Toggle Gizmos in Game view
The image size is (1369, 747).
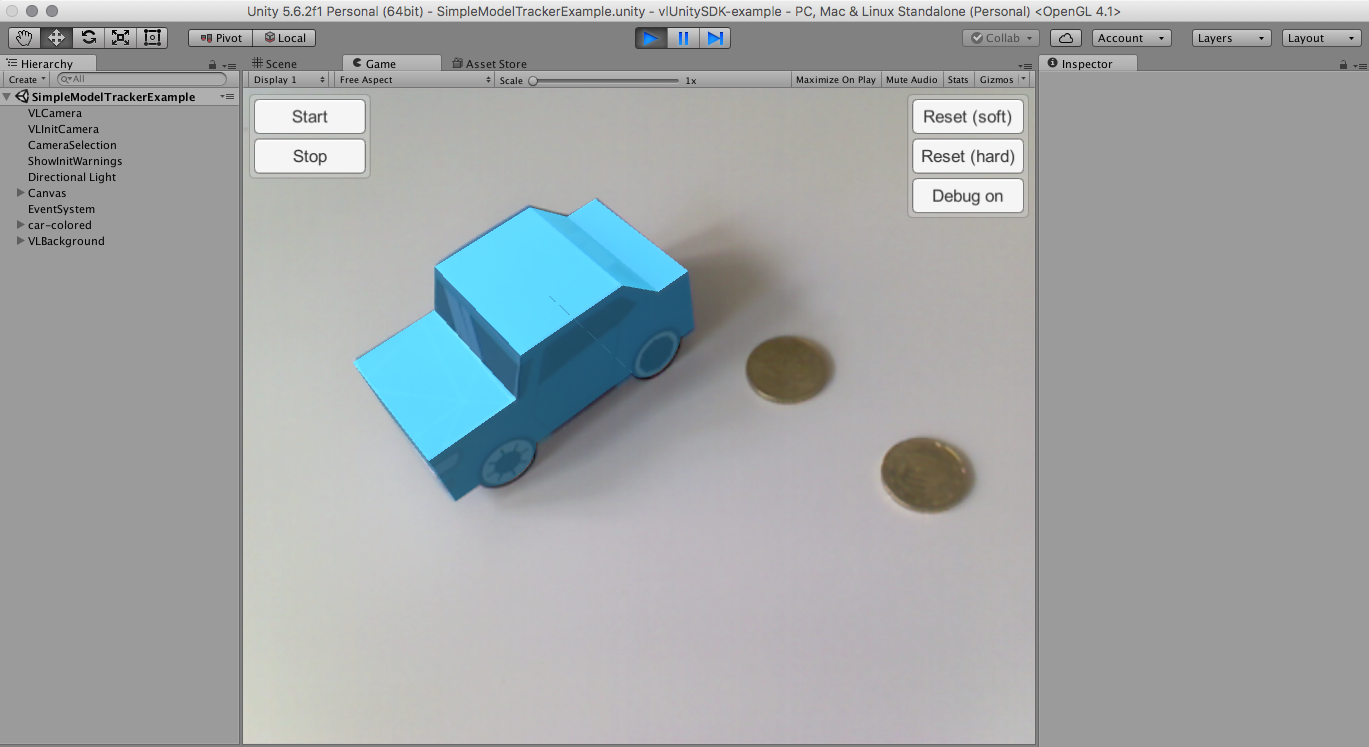[x=996, y=80]
